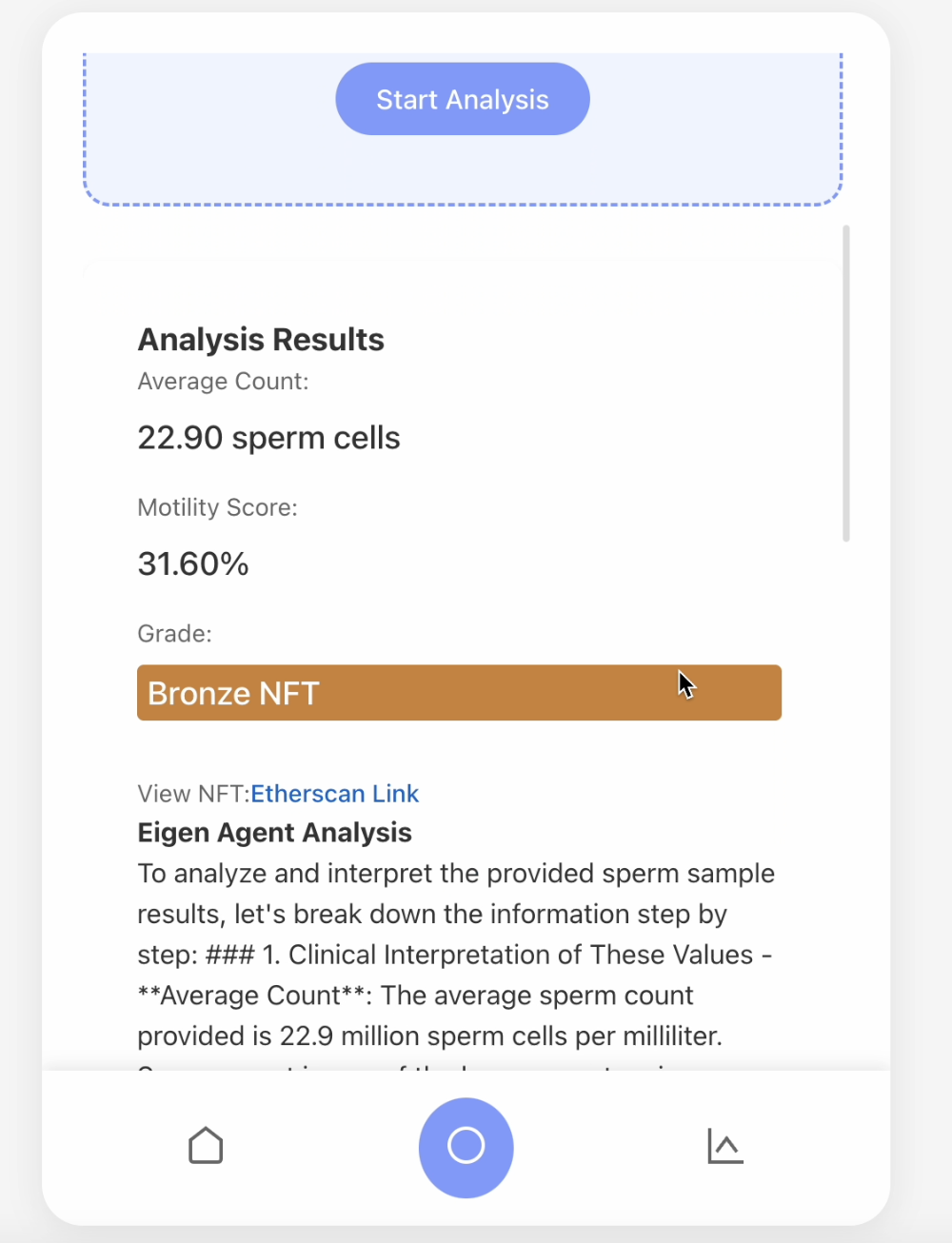Click the 22.90 sperm cells value
Image resolution: width=952 pixels, height=1243 pixels.
pyautogui.click(x=268, y=438)
